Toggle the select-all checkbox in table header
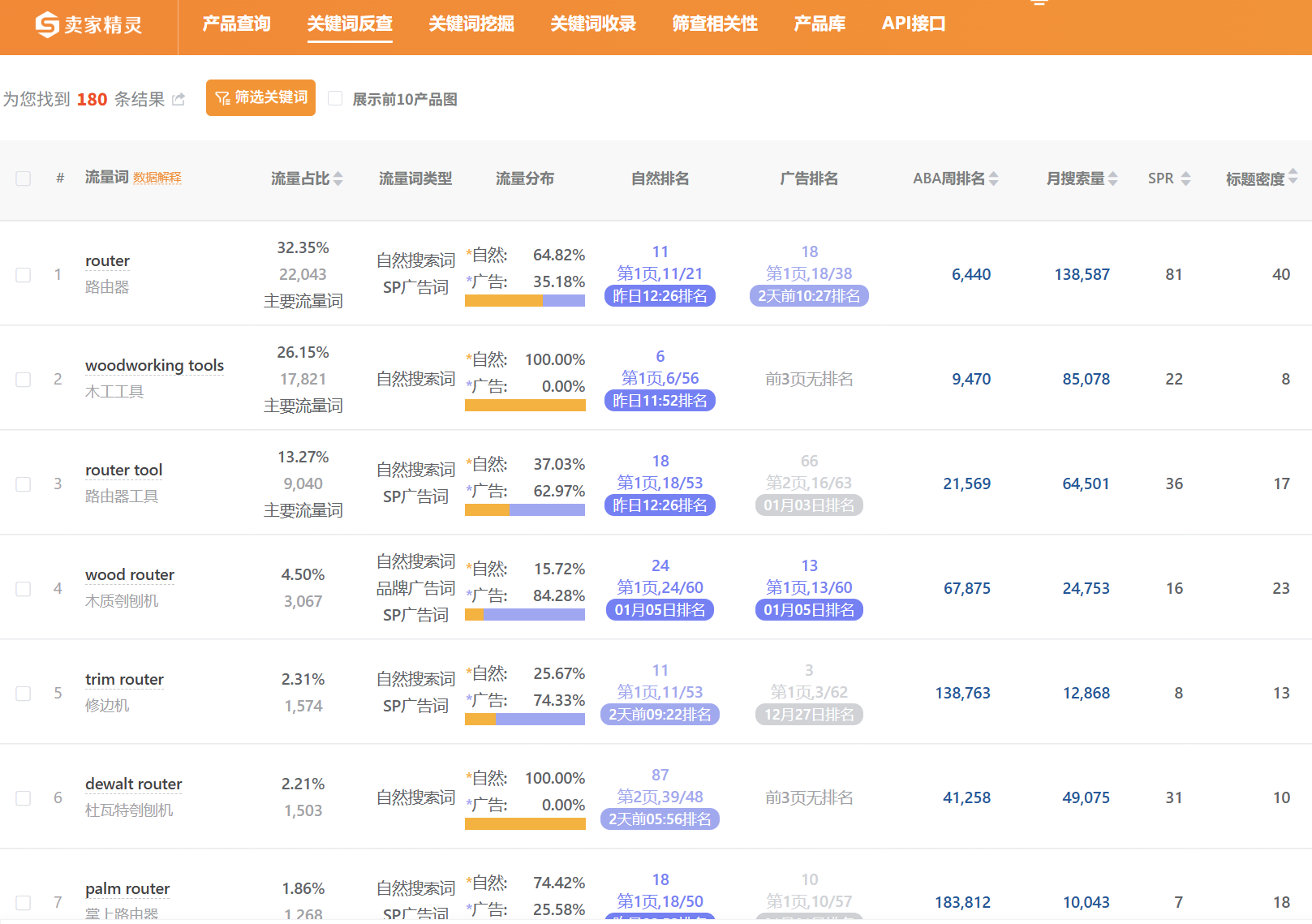This screenshot has width=1312, height=924. pos(24,178)
